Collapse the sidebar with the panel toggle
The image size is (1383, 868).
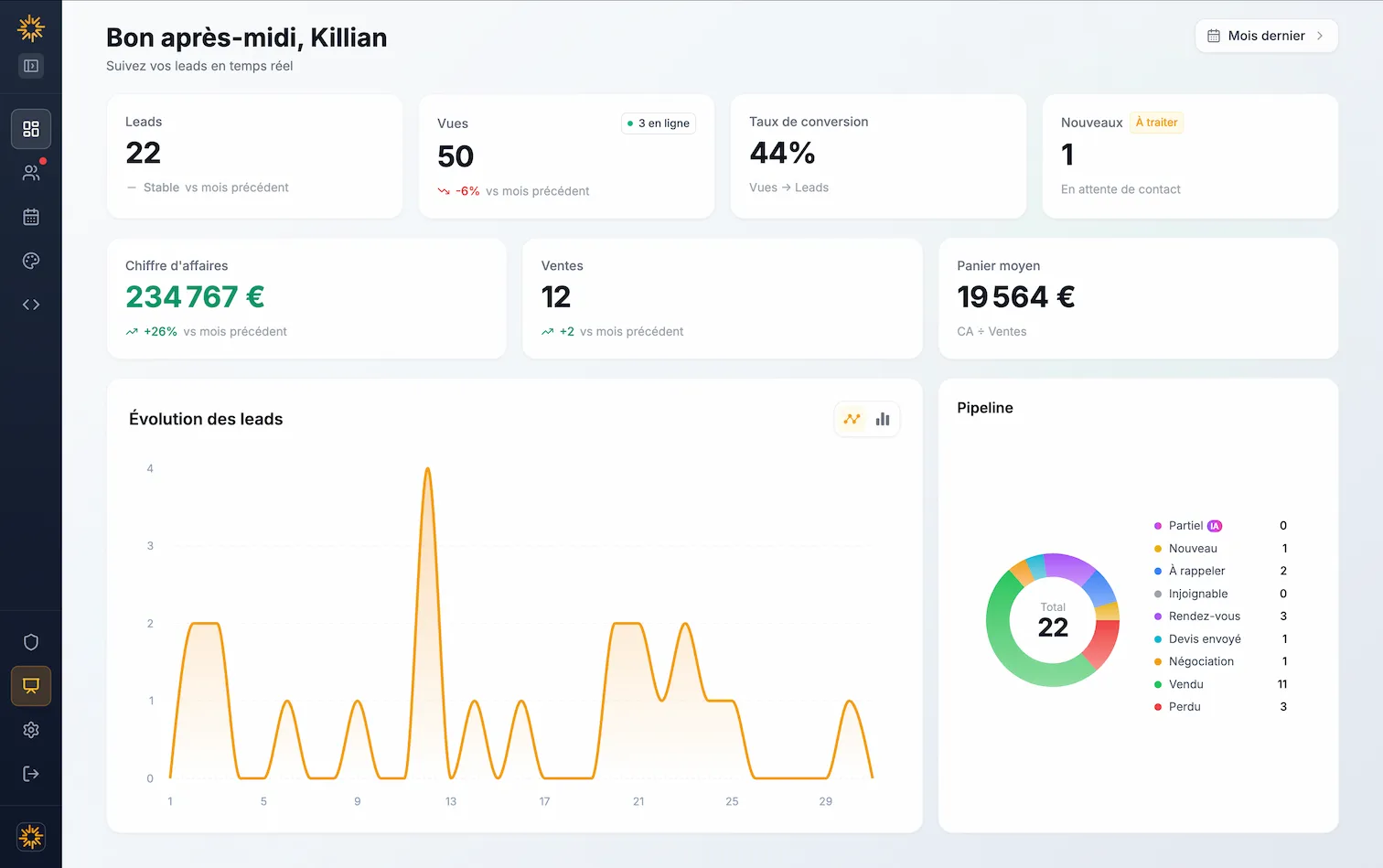(31, 66)
